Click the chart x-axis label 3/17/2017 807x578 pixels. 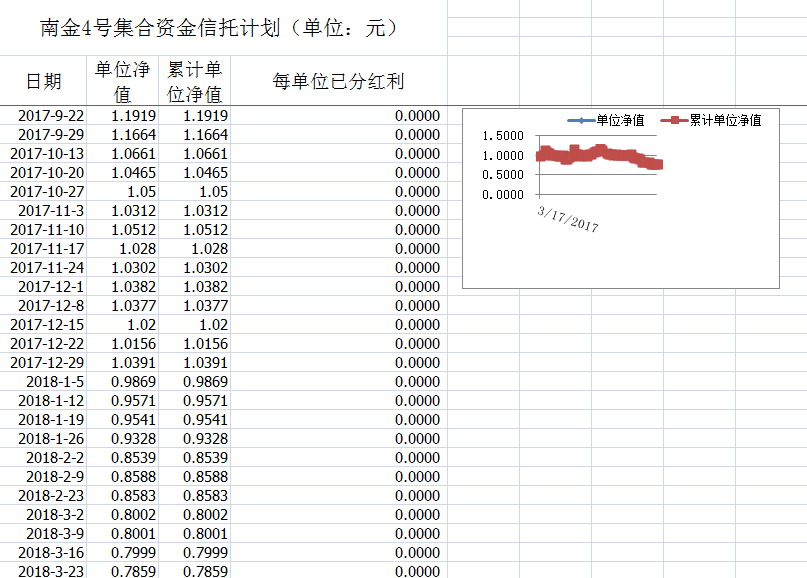pyautogui.click(x=568, y=218)
